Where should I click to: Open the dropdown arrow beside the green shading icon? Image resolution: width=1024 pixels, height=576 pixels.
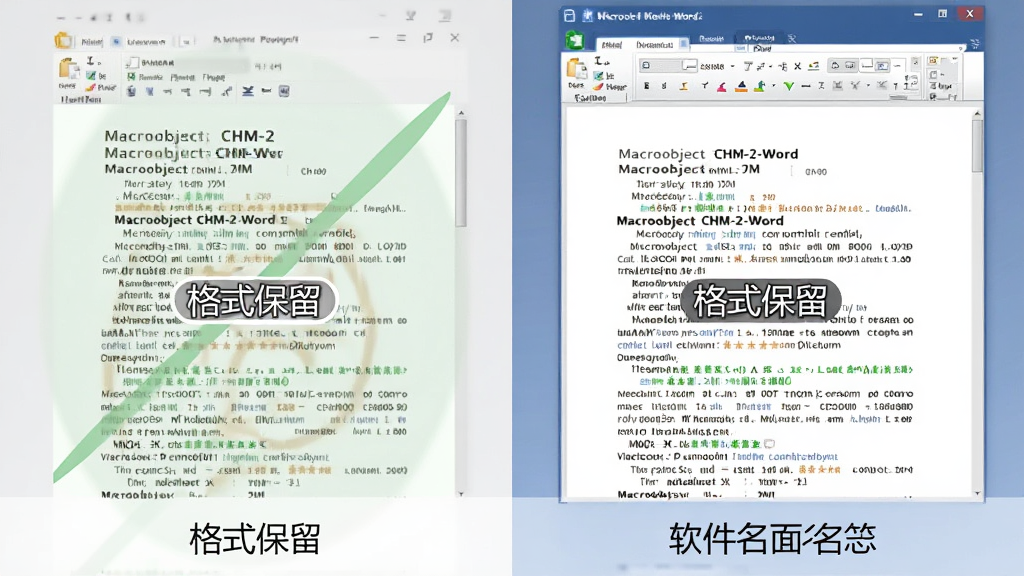tap(774, 85)
